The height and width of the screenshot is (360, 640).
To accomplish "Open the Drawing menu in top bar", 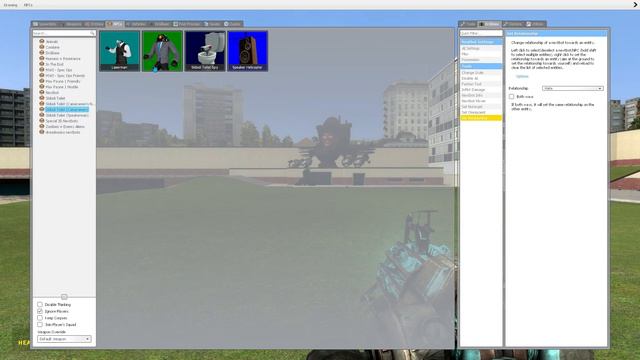I will point(10,5).
